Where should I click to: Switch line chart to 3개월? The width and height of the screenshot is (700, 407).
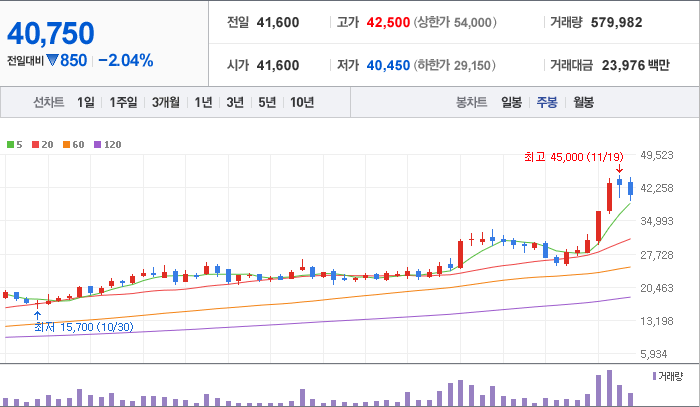click(166, 102)
